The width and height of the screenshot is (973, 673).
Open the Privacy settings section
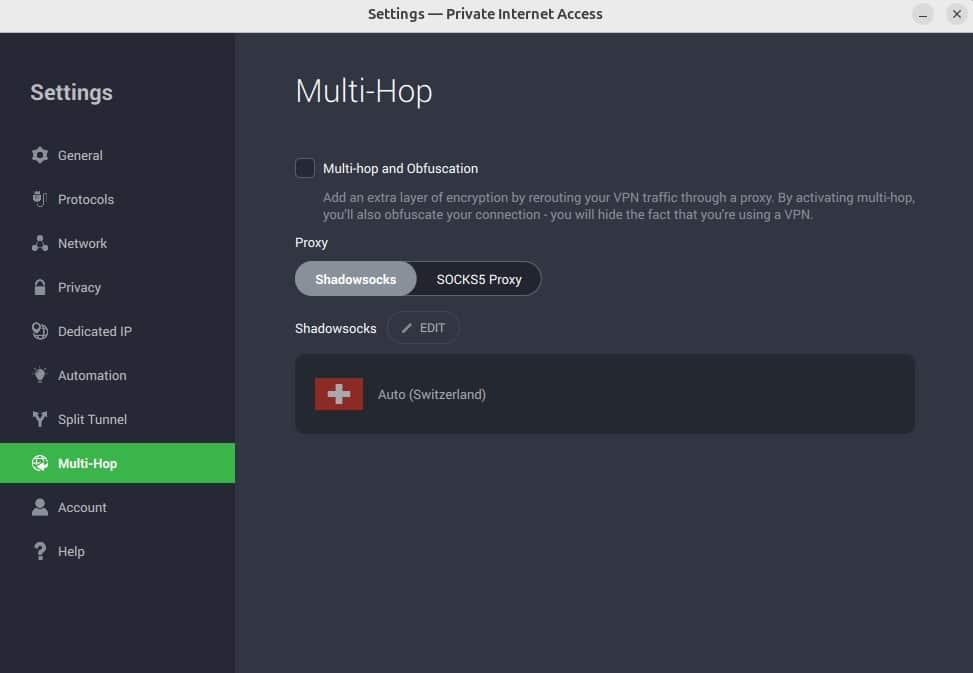(x=117, y=287)
